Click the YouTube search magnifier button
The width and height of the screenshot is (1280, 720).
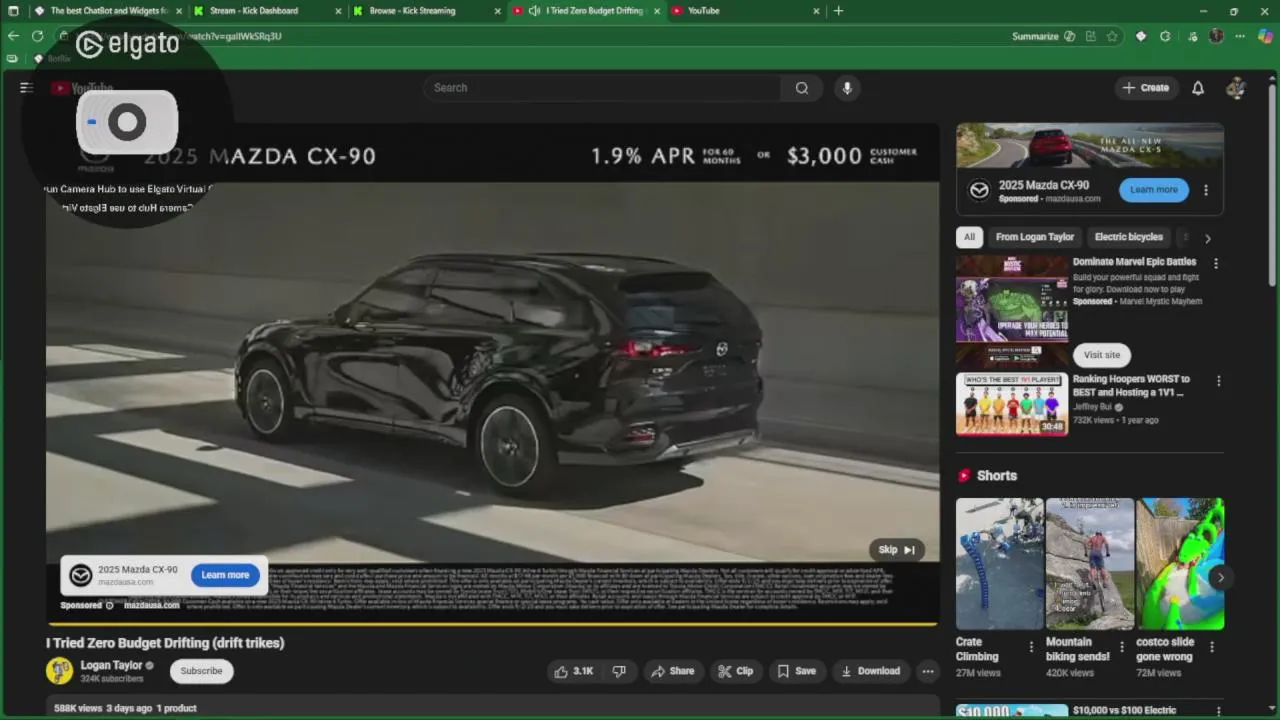point(802,88)
